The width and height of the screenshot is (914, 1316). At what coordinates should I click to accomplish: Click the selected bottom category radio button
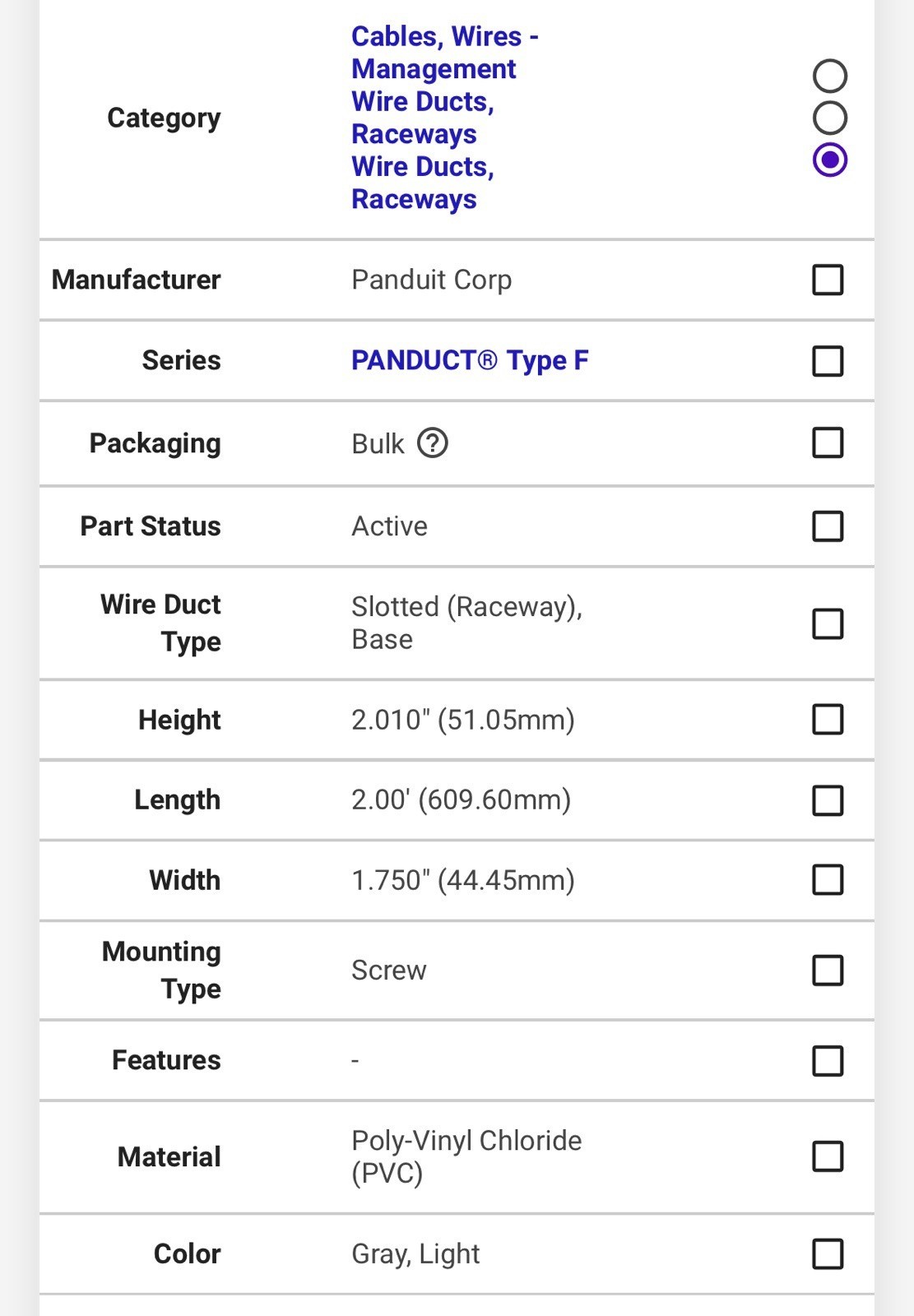[829, 160]
